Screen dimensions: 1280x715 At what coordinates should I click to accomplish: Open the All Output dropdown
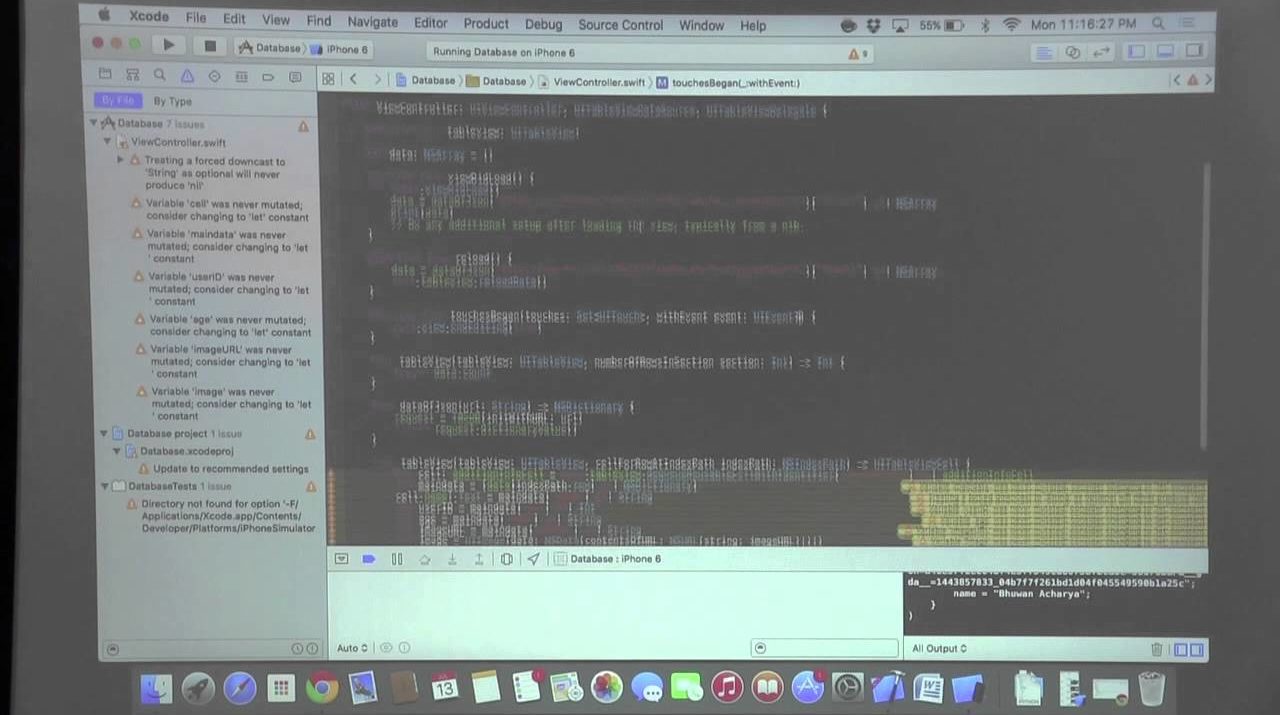click(939, 649)
